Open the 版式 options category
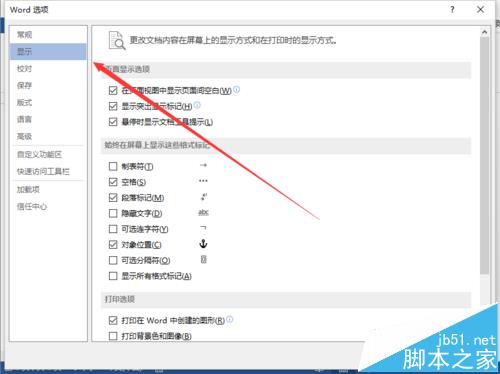 click(x=48, y=103)
